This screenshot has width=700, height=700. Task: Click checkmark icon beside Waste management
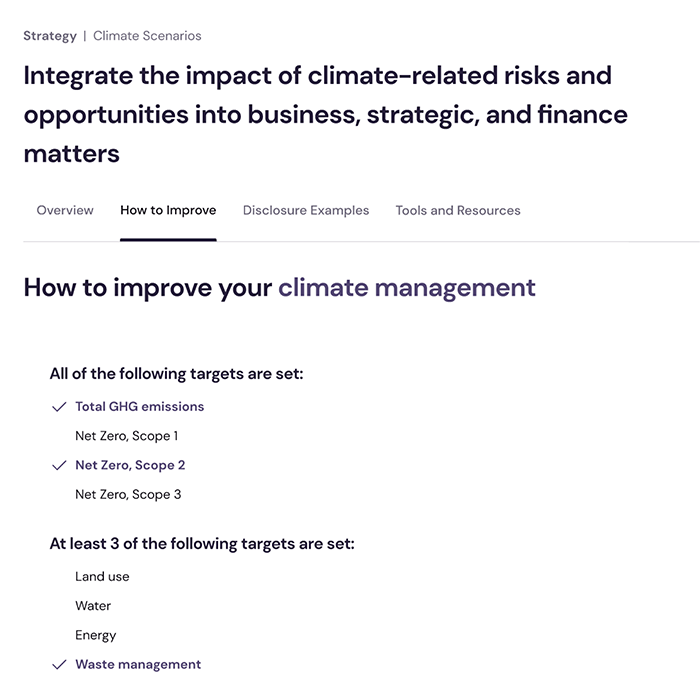(58, 664)
